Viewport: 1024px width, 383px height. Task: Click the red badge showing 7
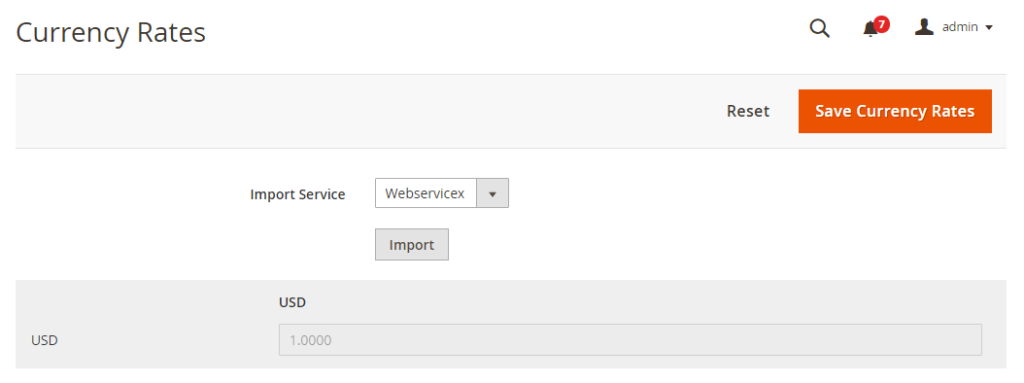pyautogui.click(x=882, y=25)
